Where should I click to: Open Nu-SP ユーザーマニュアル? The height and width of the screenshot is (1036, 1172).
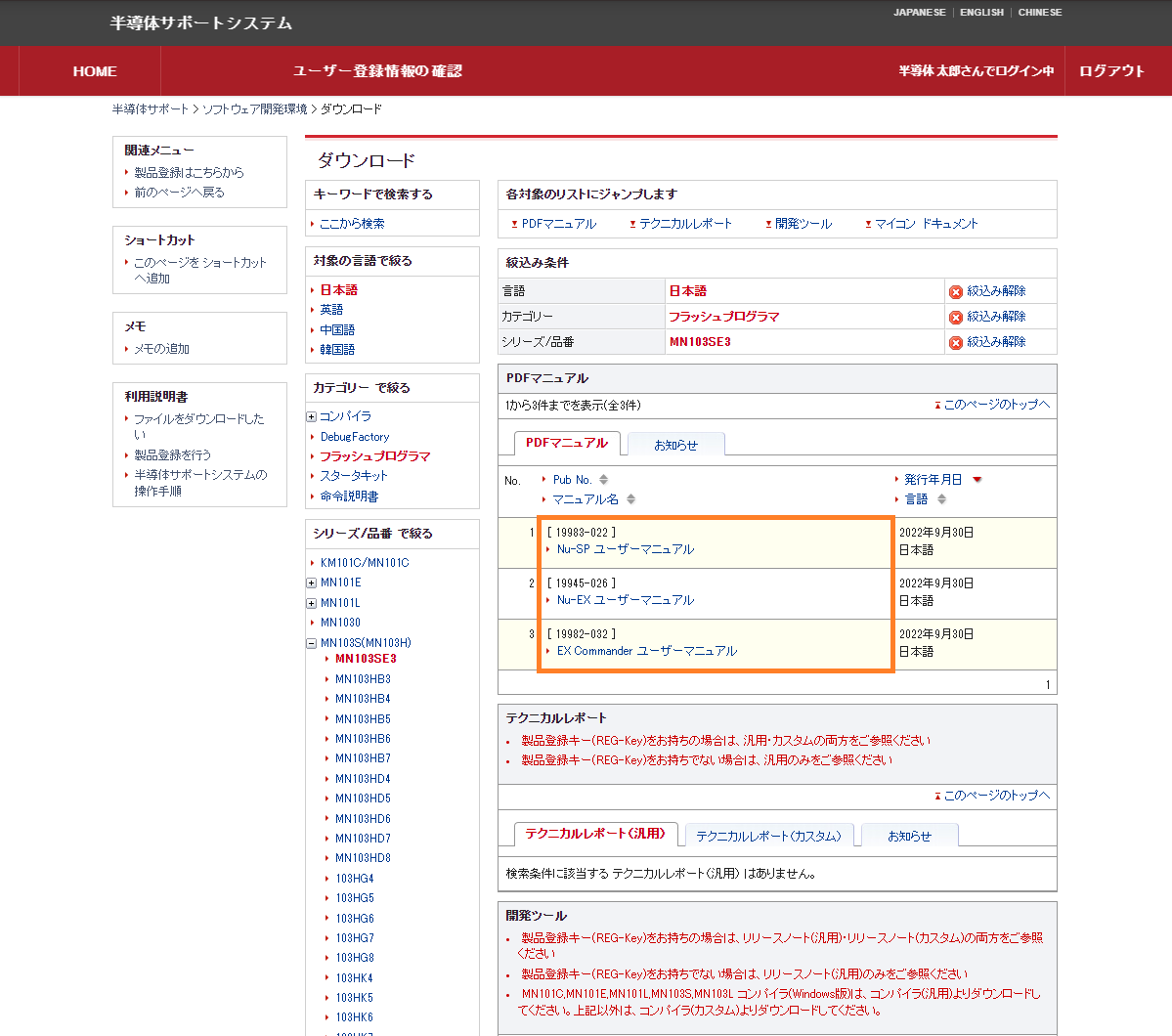coord(626,549)
